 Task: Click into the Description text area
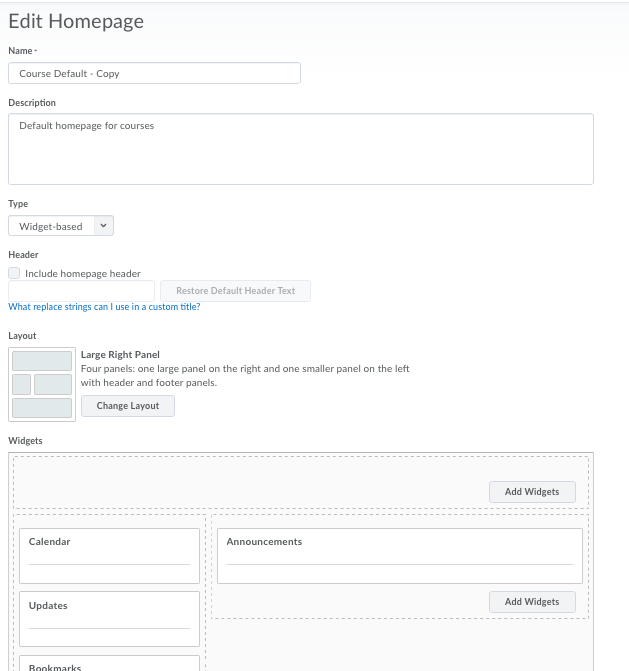[x=300, y=148]
